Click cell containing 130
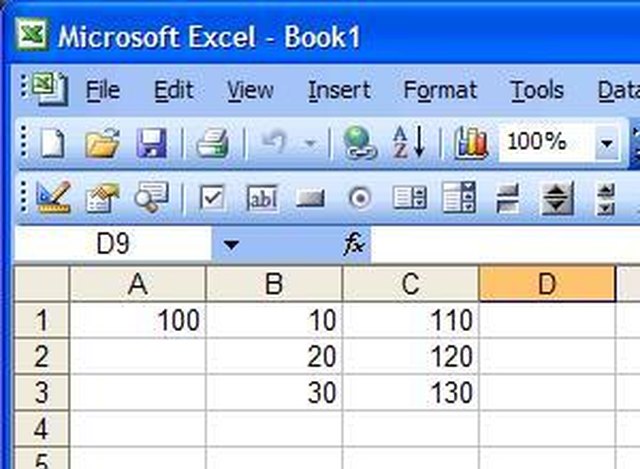640x469 pixels. tap(411, 392)
